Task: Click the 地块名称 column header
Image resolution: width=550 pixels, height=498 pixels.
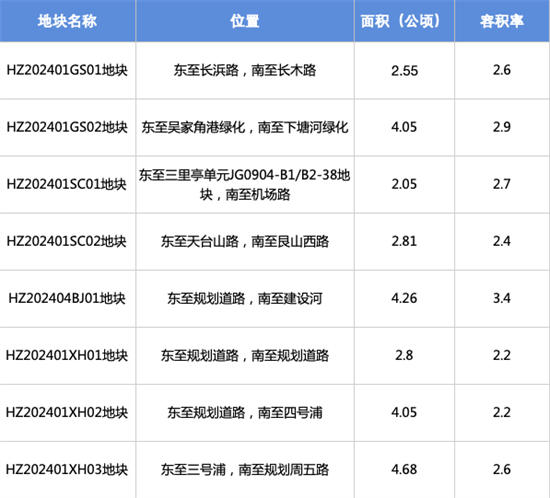Action: click(67, 21)
